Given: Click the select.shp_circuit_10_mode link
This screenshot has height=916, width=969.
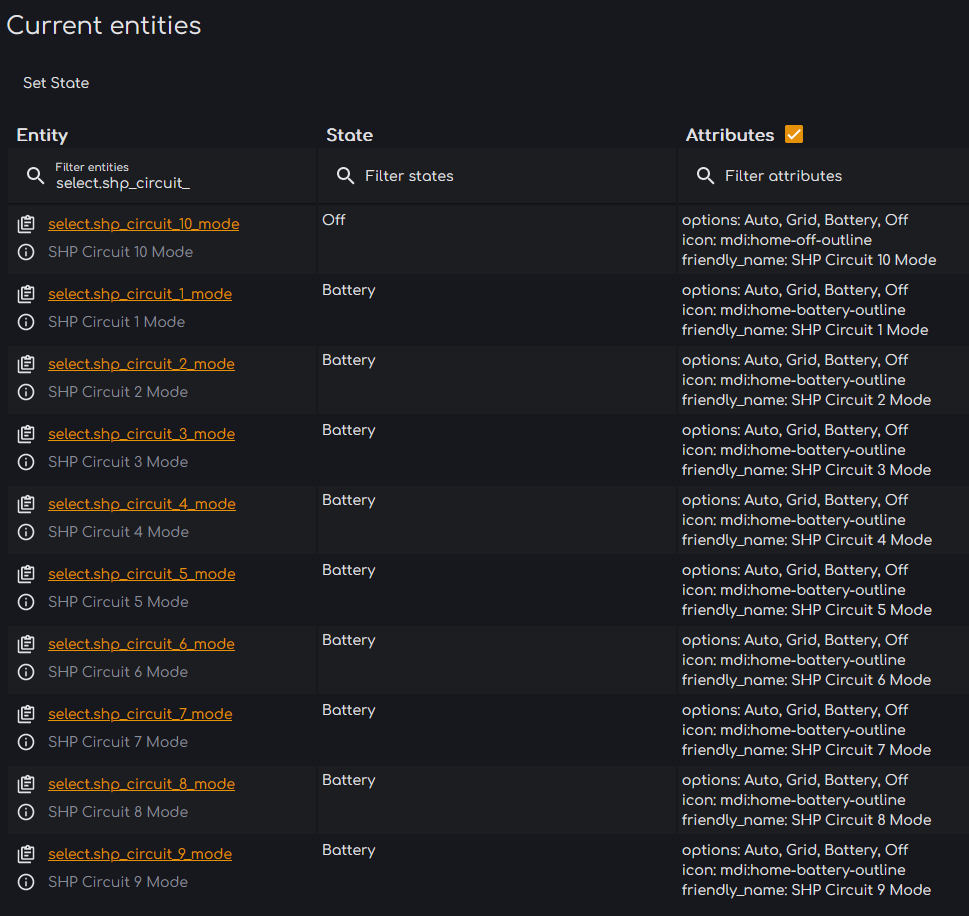Looking at the screenshot, I should (143, 224).
